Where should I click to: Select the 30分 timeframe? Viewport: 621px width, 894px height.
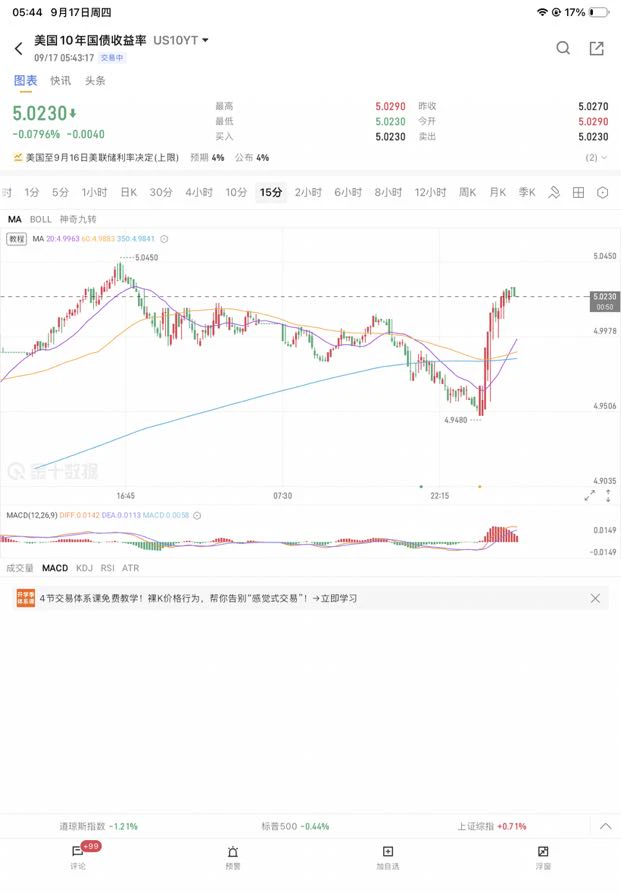[x=161, y=193]
